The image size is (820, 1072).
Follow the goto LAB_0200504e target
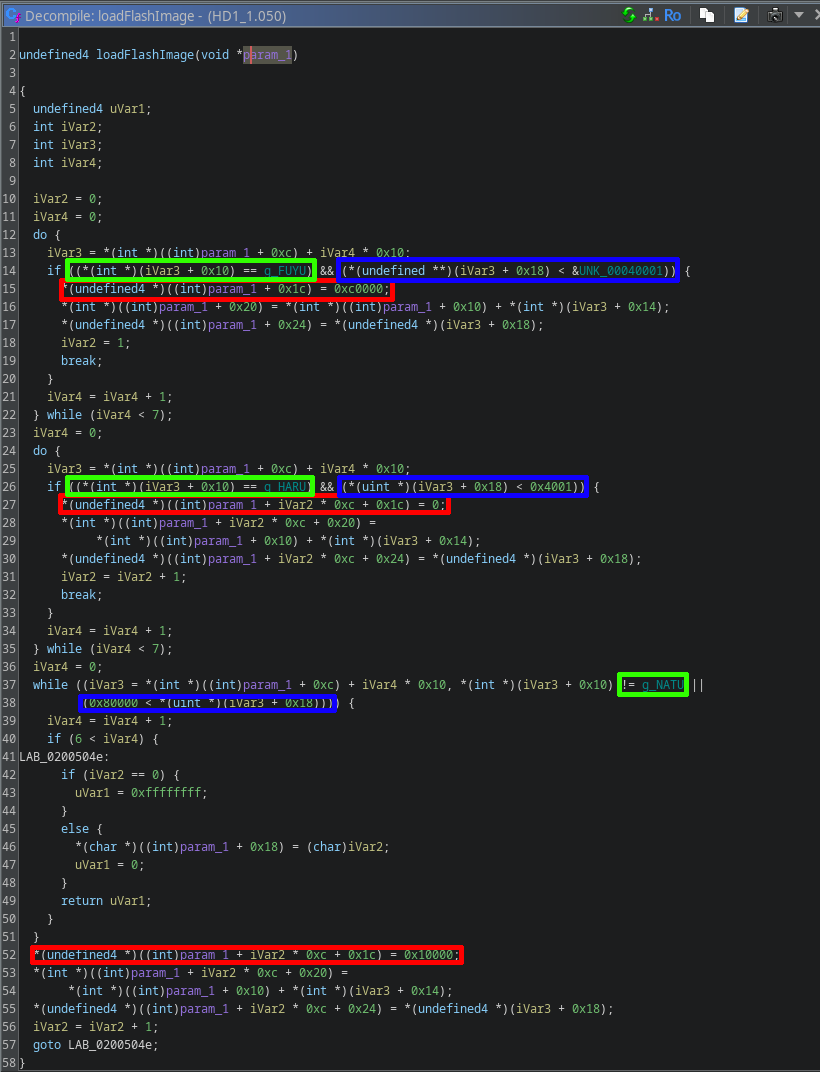click(112, 1045)
